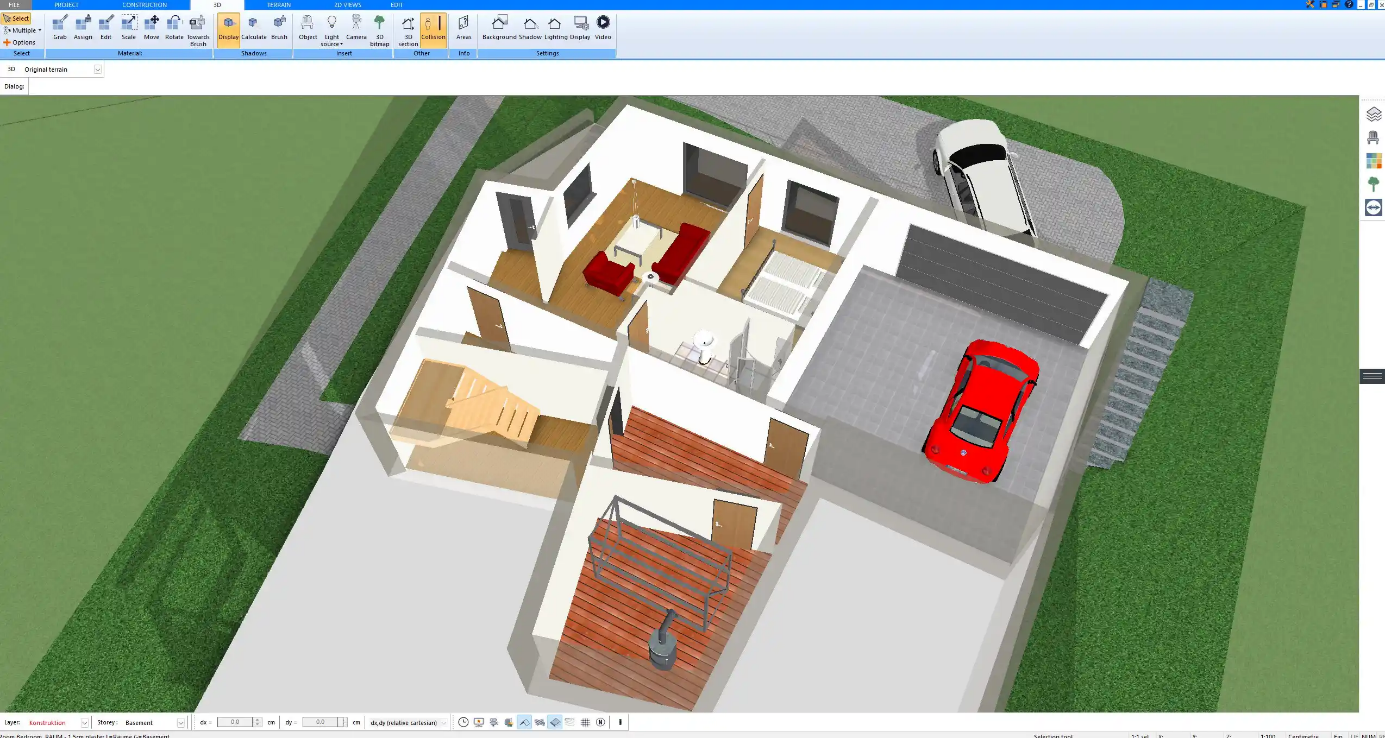Toggle the Collision detection button
The image size is (1385, 738).
[x=433, y=29]
